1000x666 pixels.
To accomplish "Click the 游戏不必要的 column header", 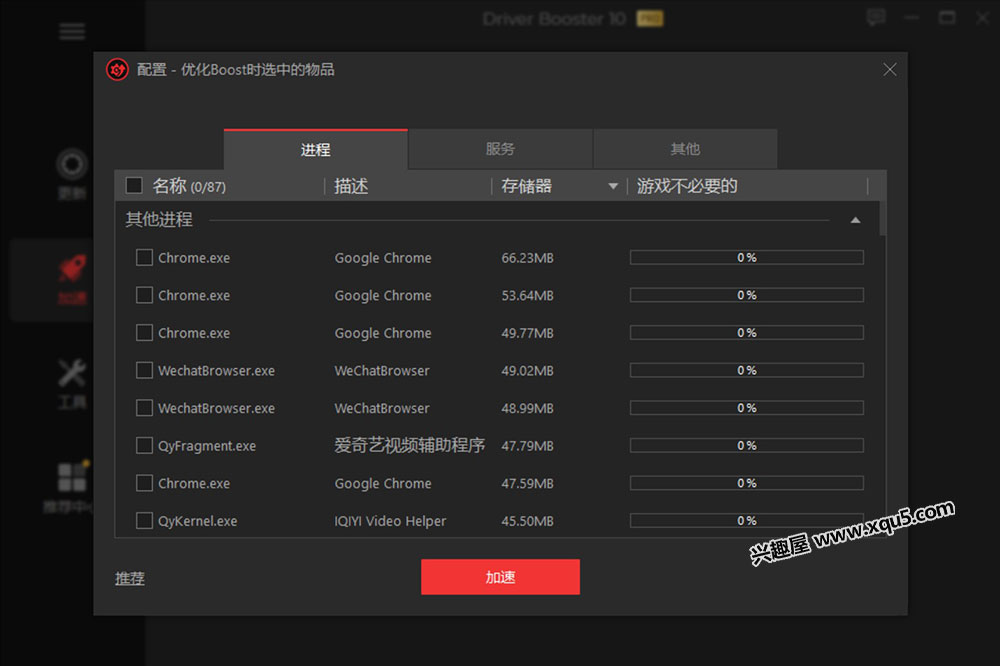I will [687, 186].
